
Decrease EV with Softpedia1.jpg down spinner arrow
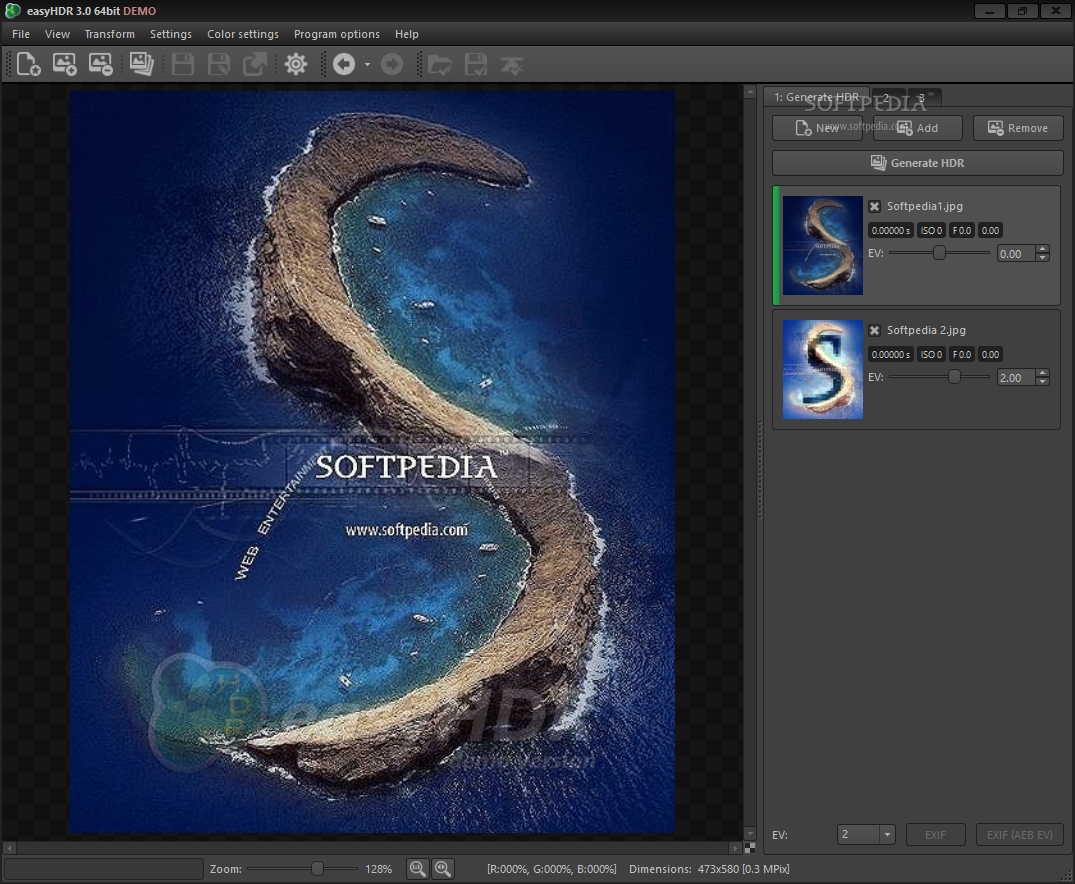[x=1042, y=258]
